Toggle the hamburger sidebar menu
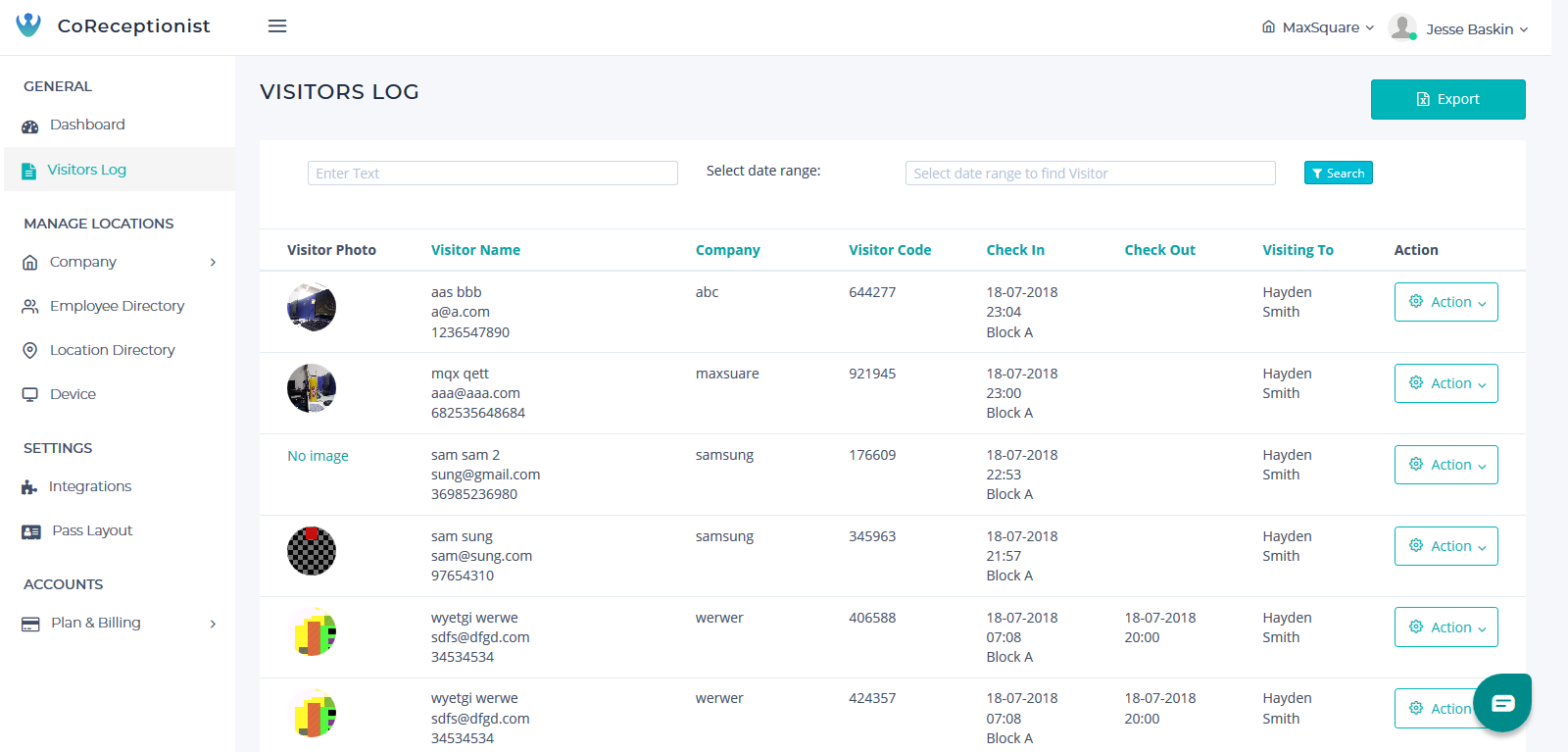Screen dimensions: 1568x752 [277, 26]
